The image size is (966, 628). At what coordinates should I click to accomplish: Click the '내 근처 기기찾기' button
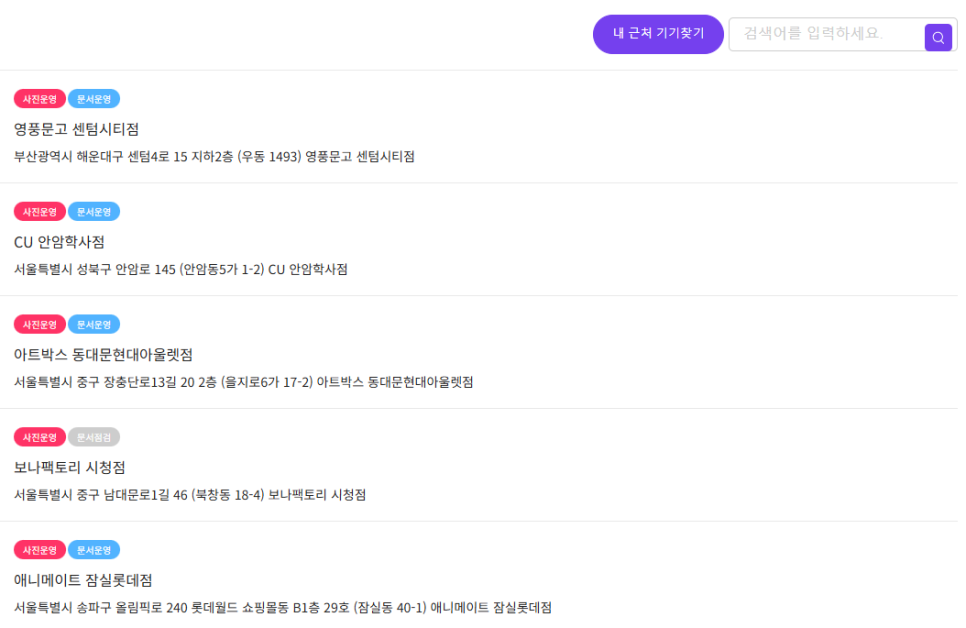tap(658, 34)
